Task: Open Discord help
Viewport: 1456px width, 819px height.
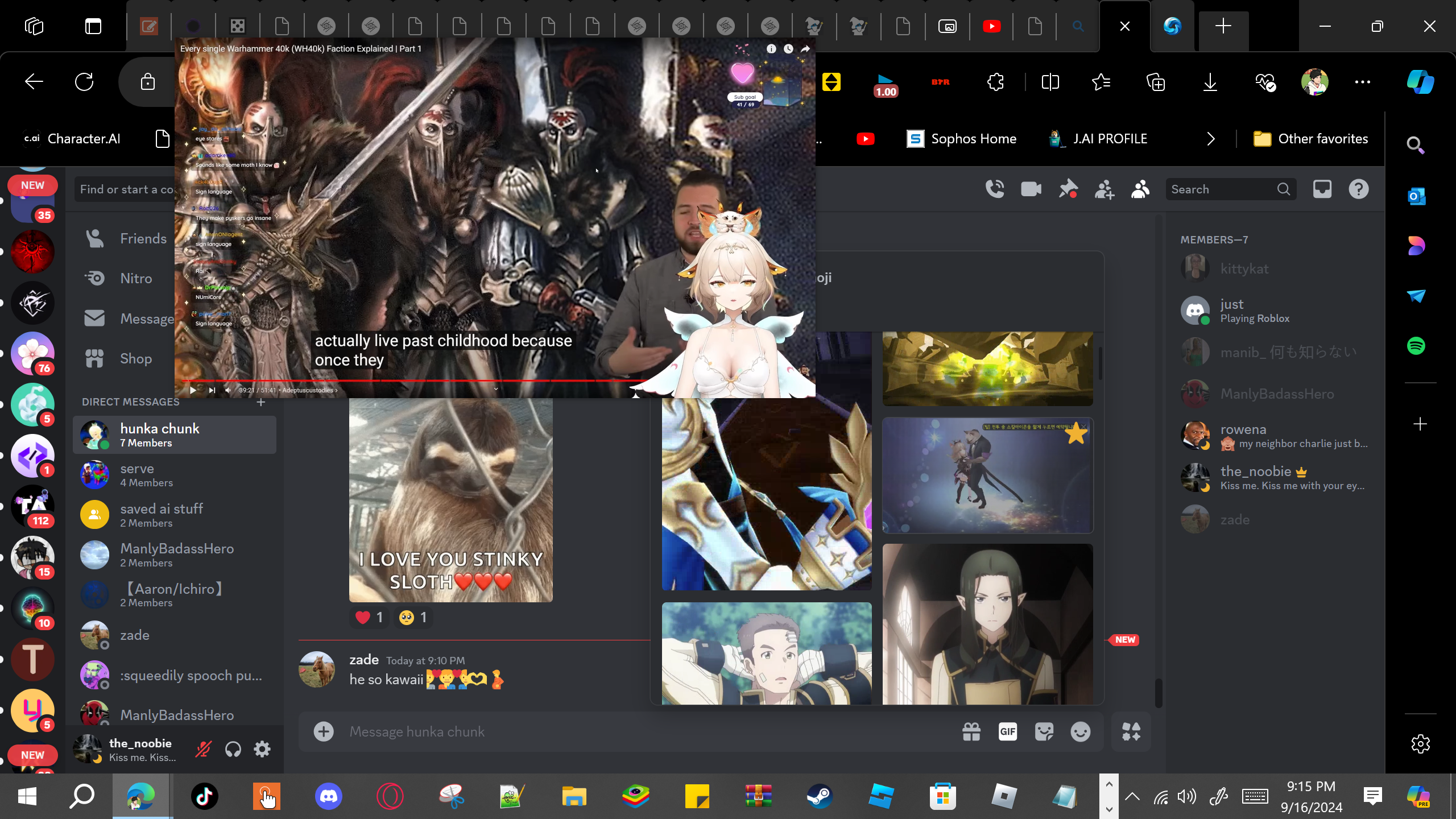Action: point(1359,189)
